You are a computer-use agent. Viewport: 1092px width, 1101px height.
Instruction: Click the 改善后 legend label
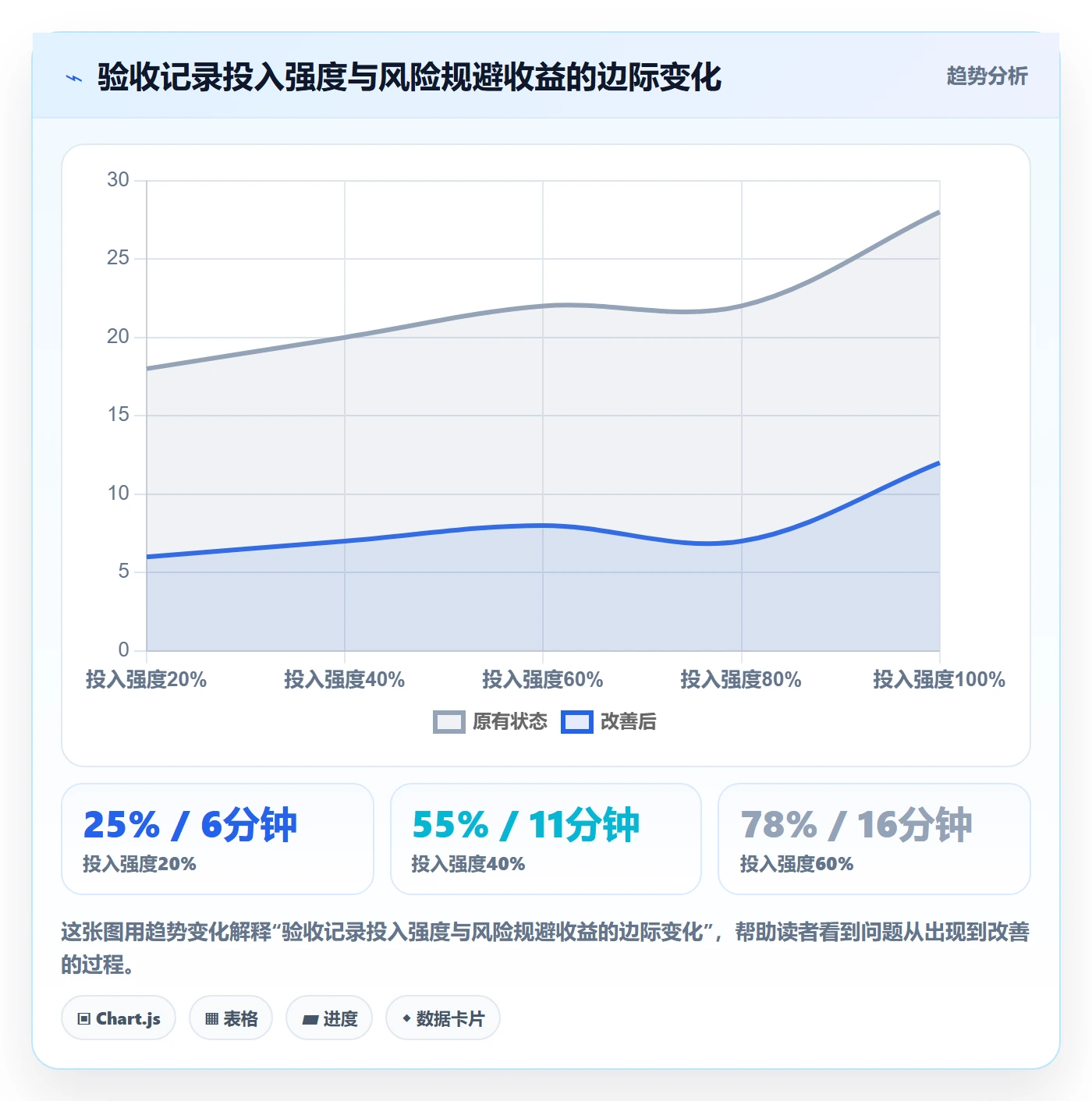(x=628, y=722)
